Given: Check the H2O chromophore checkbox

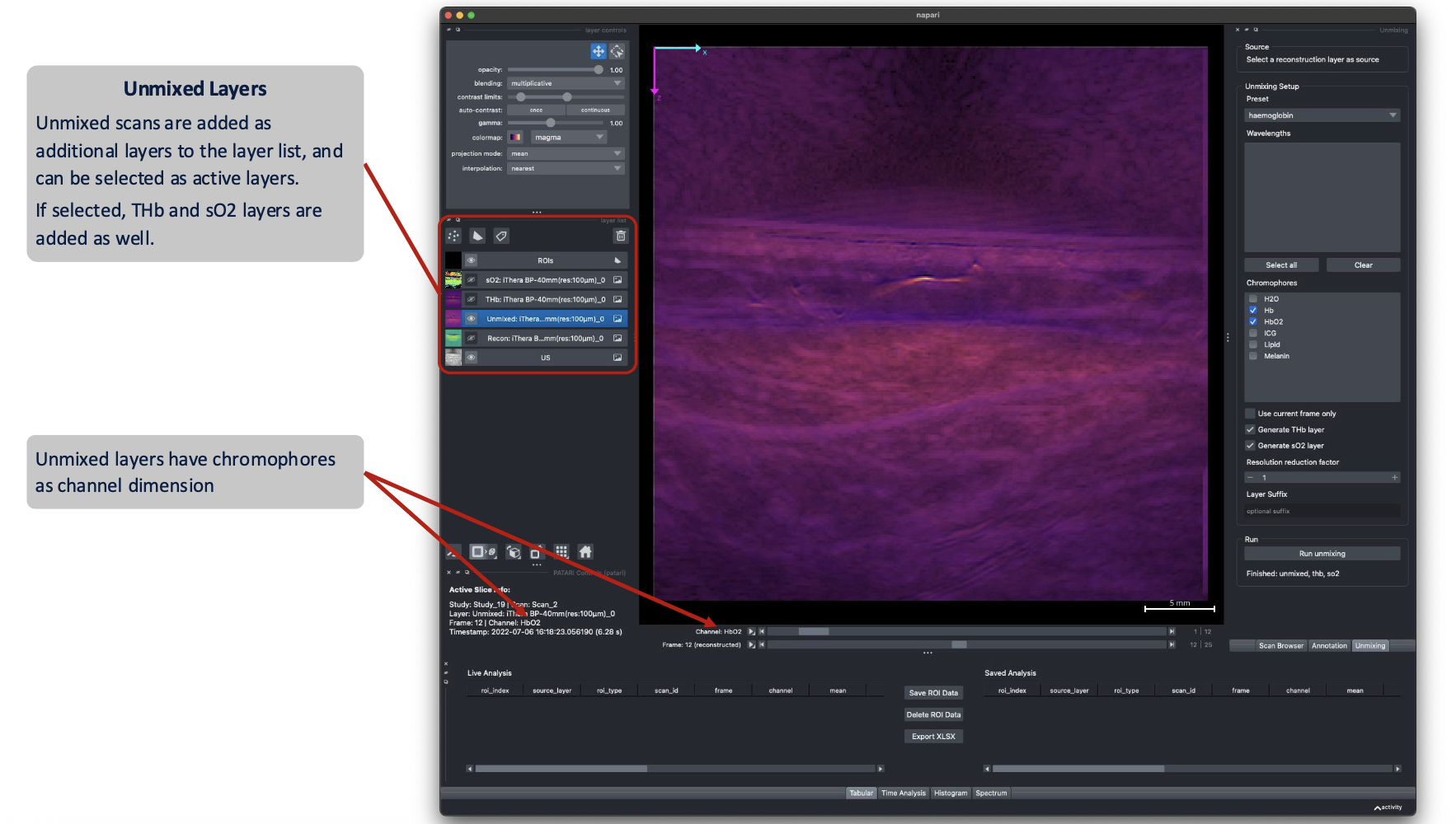Looking at the screenshot, I should pyautogui.click(x=1253, y=299).
